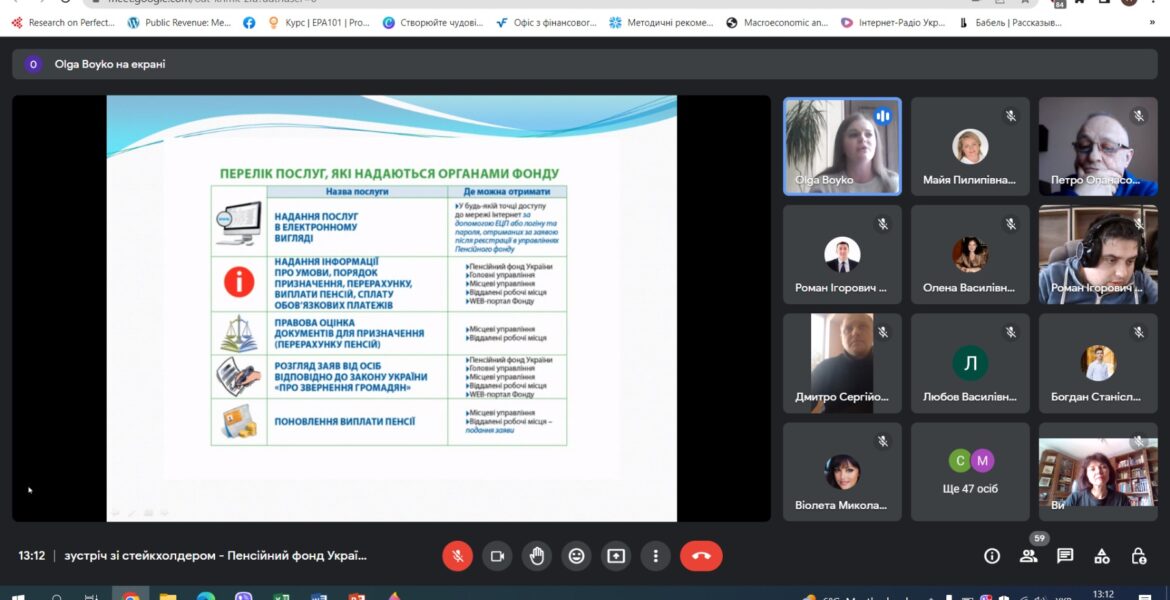Open the Ще 47 осіб overflow tile
Image resolution: width=1170 pixels, height=600 pixels.
(x=970, y=472)
